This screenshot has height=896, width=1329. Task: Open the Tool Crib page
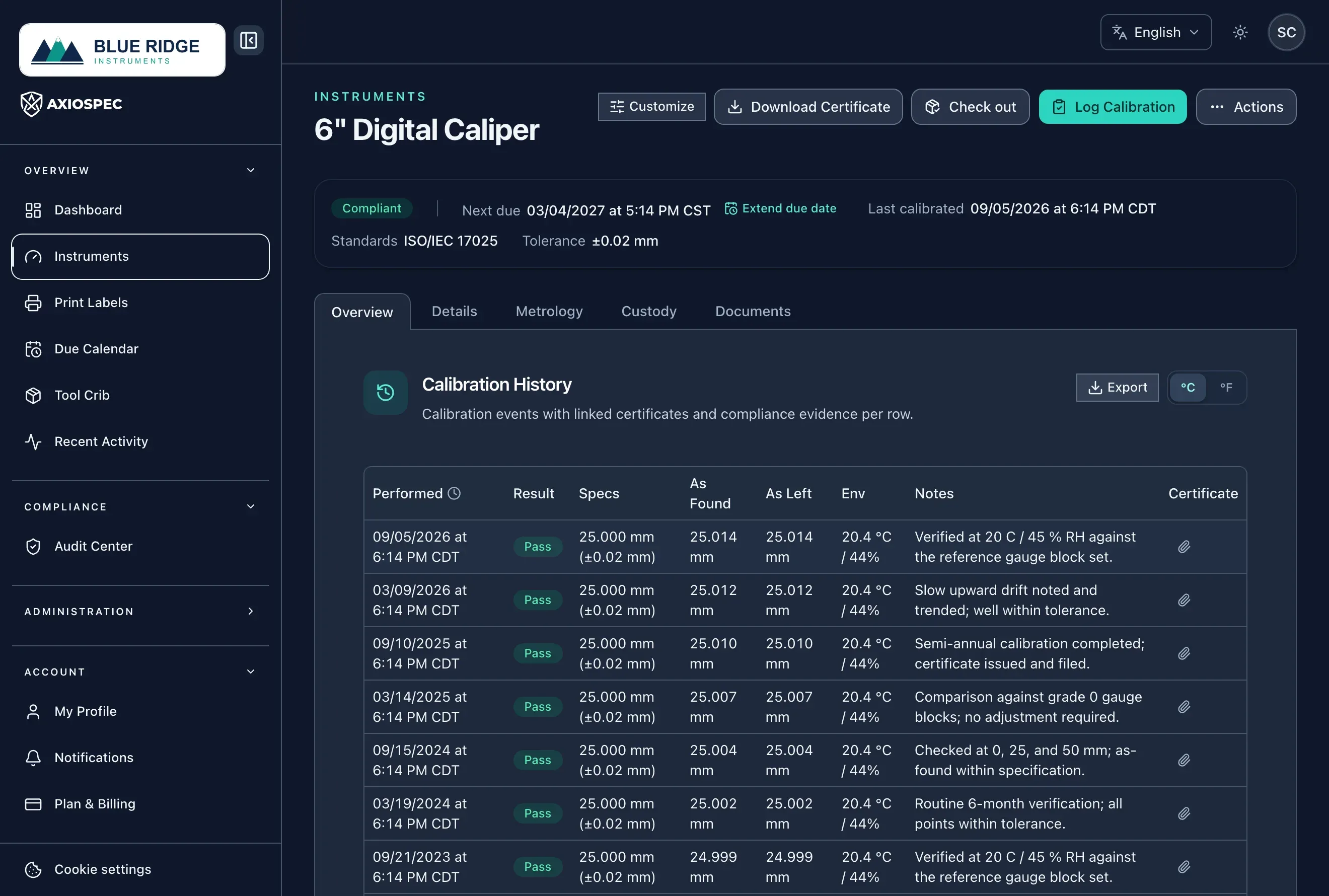coord(140,395)
